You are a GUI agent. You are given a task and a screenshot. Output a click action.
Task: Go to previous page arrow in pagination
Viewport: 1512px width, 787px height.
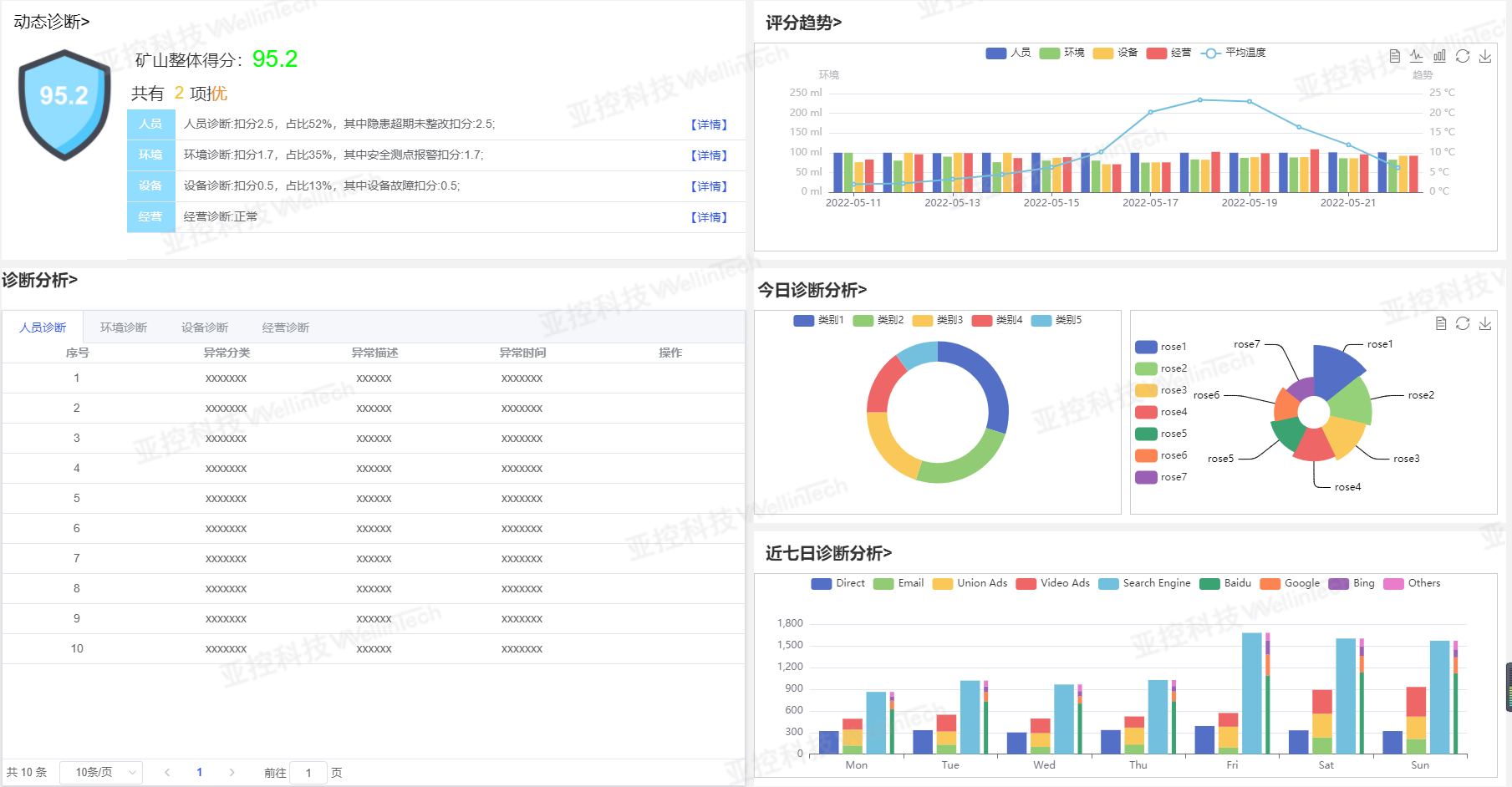[x=167, y=773]
